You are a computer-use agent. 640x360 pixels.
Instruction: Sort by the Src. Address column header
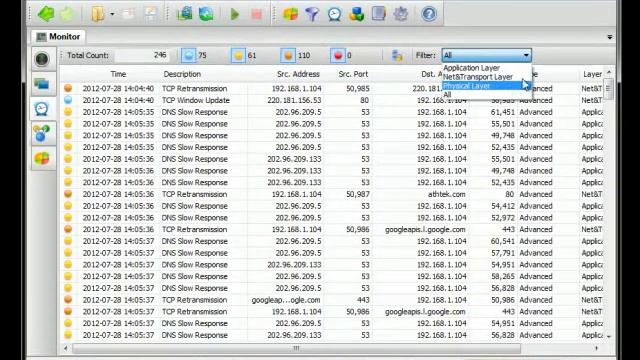click(x=298, y=74)
